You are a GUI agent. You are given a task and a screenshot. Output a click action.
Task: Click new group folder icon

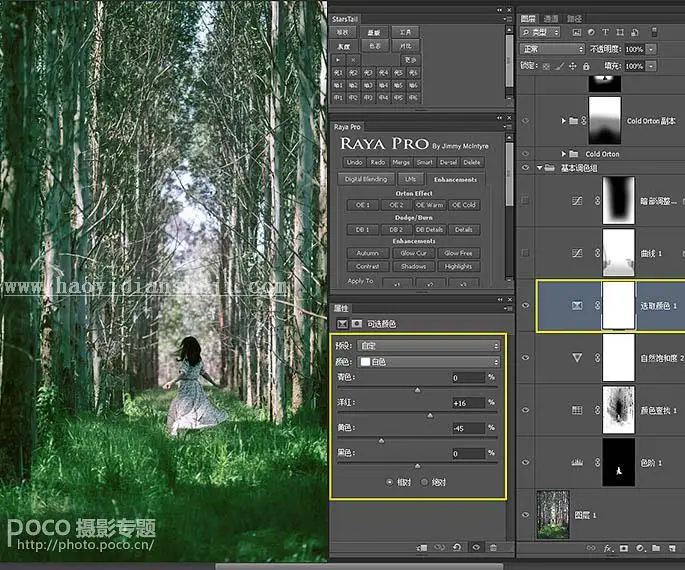656,548
